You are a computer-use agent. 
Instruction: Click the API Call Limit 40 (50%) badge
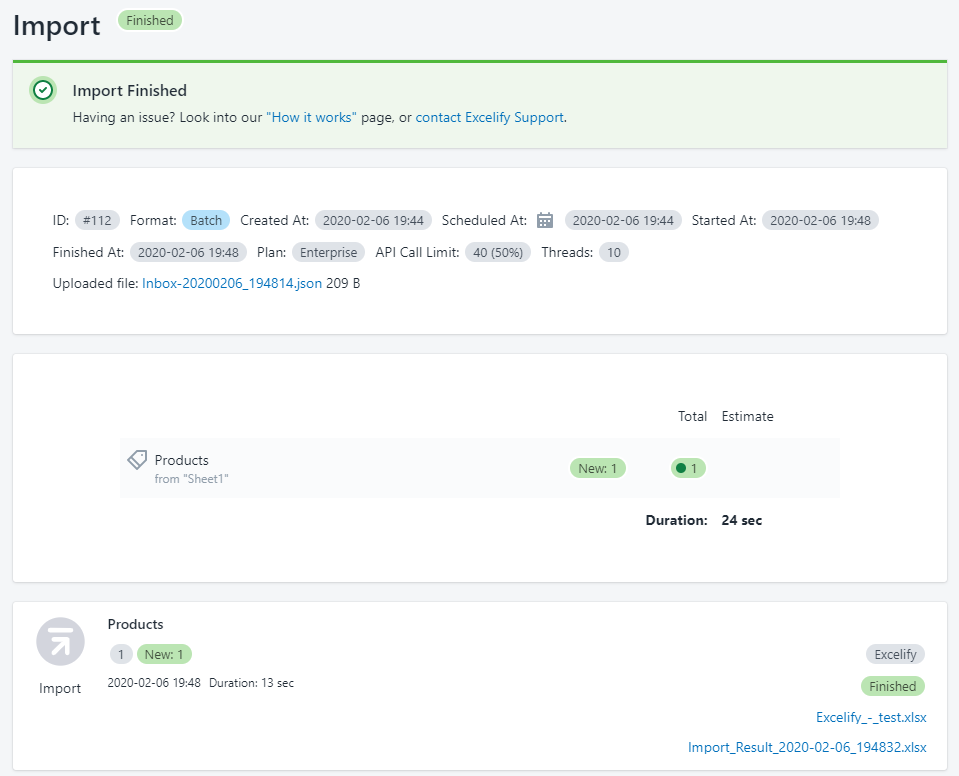[498, 252]
